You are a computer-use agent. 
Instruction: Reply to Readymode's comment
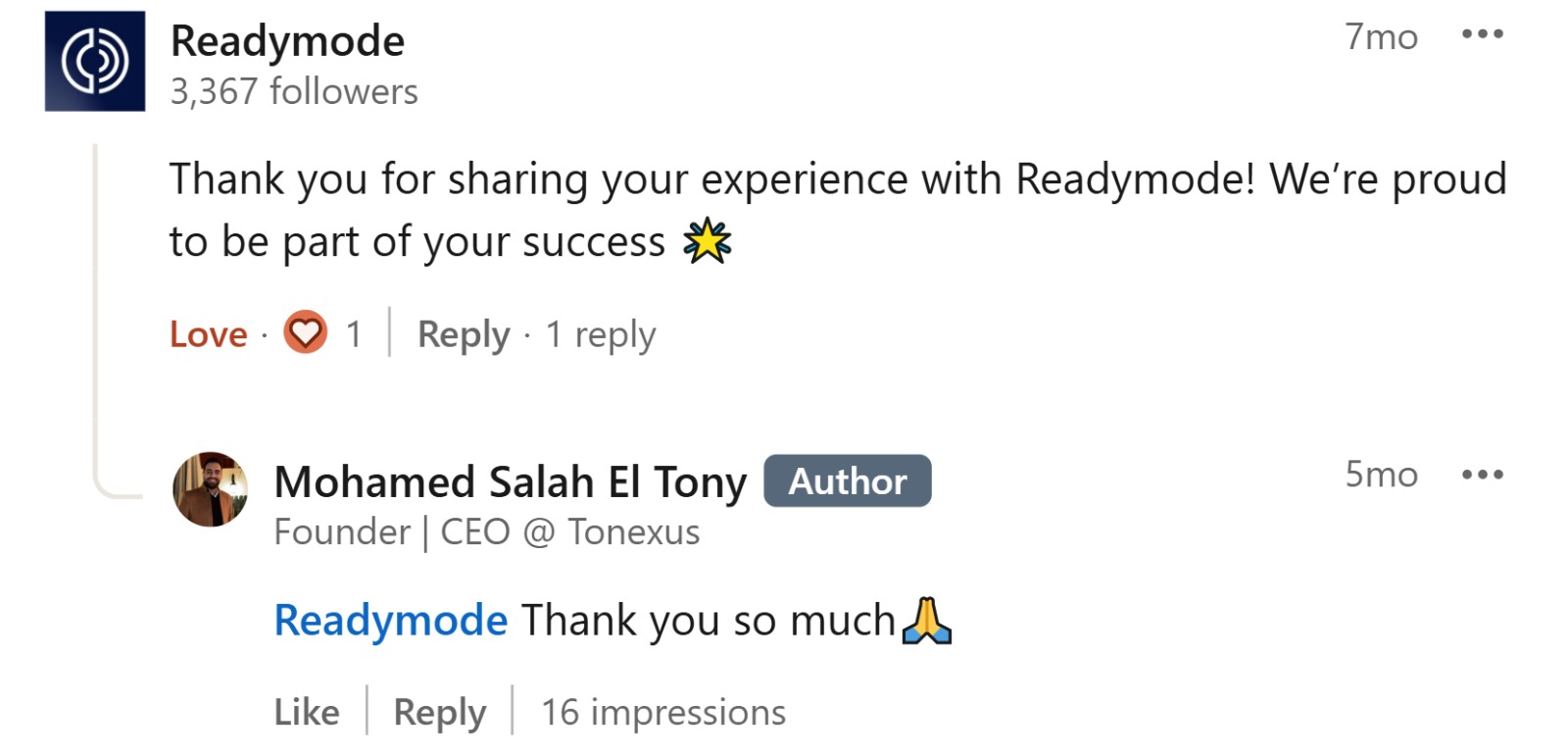tap(463, 334)
